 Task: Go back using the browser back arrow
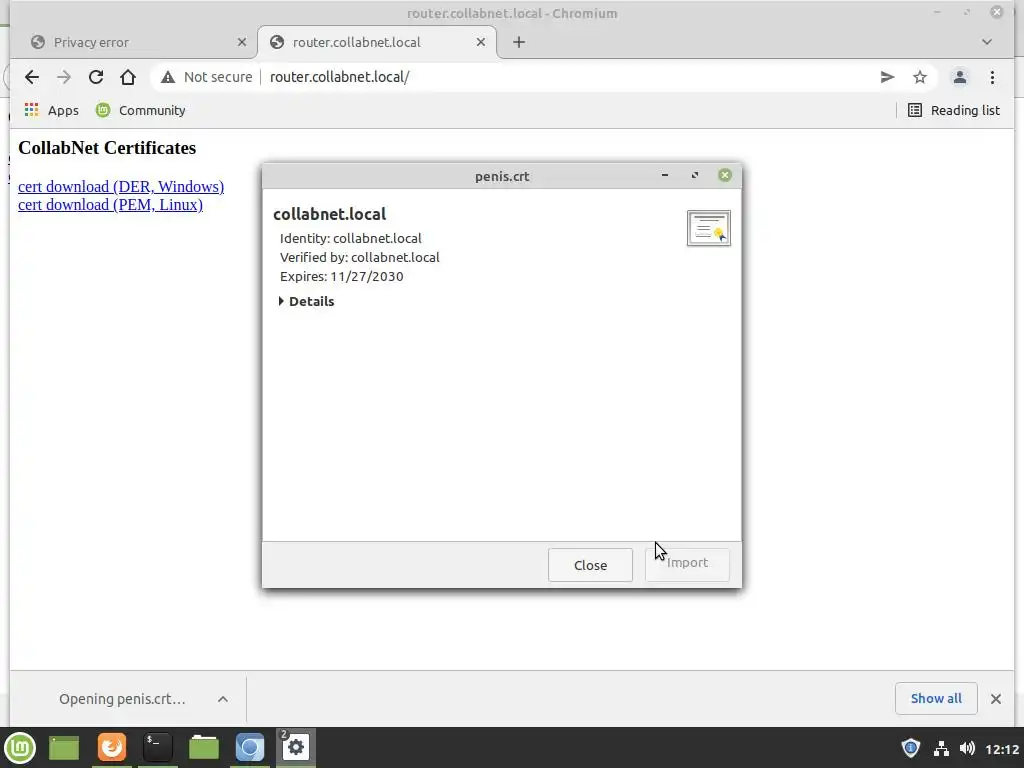pos(31,77)
